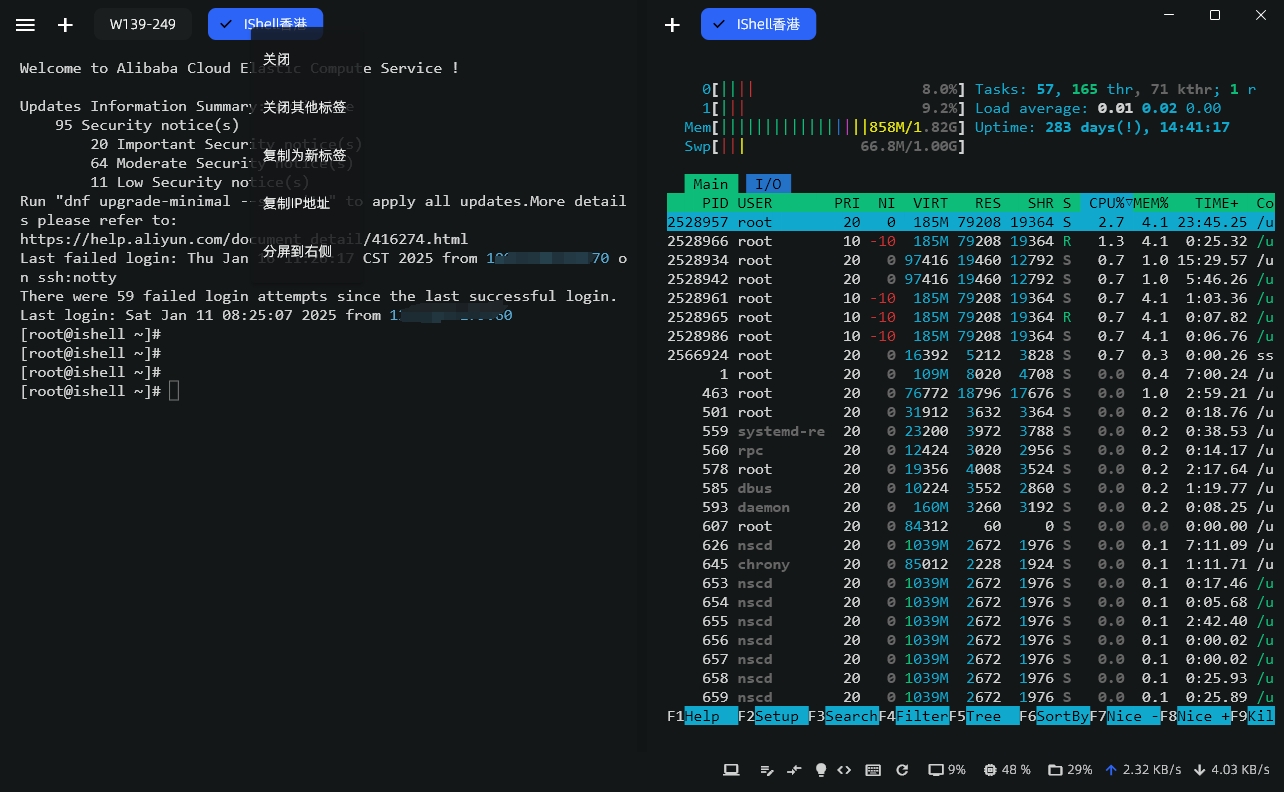
Task: Sort htop by the MEM% column header
Action: point(1151,202)
